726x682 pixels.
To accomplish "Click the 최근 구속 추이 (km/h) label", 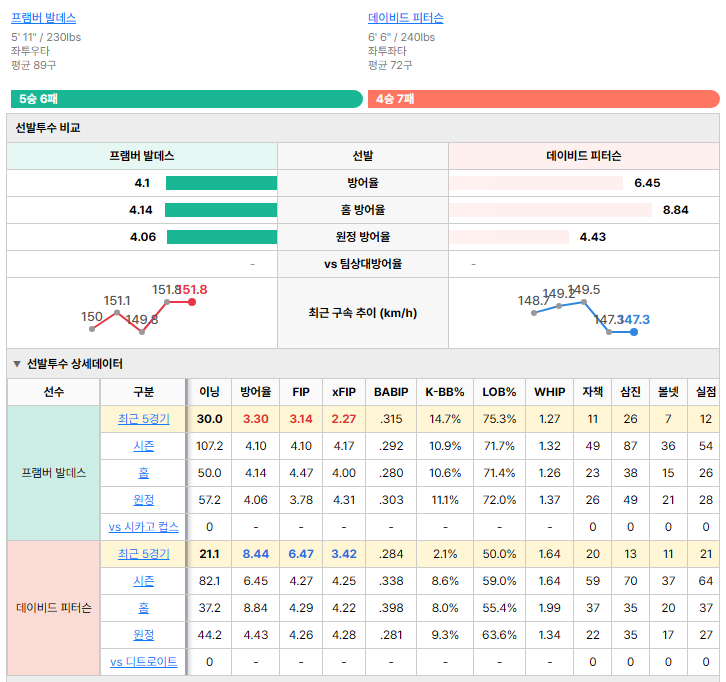I will 363,313.
